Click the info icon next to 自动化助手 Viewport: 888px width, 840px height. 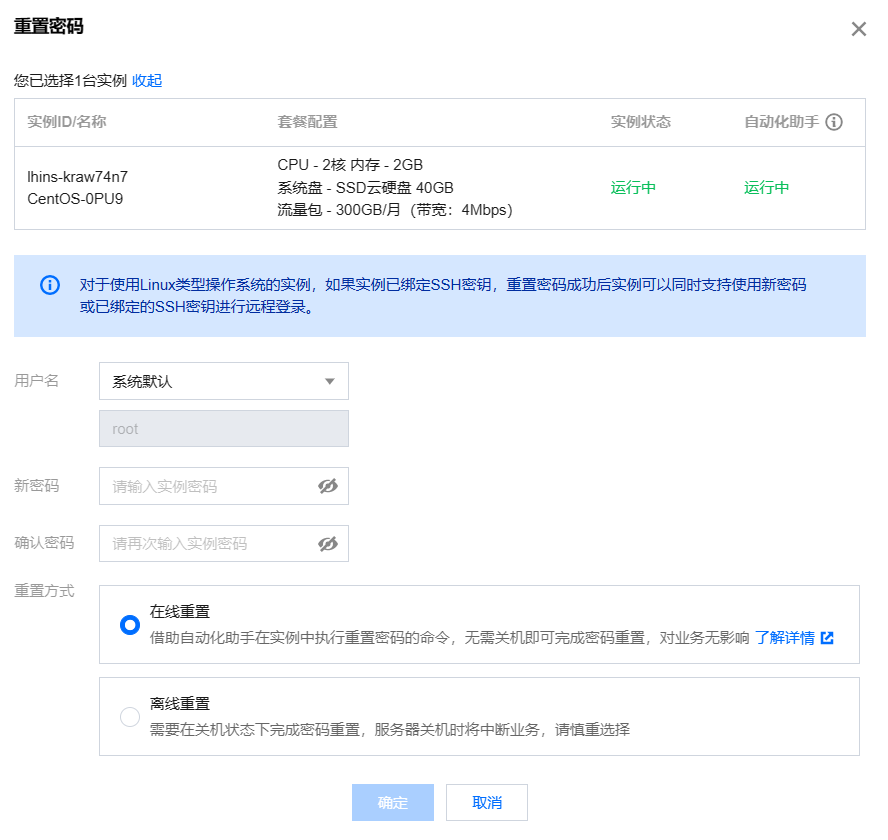833,122
